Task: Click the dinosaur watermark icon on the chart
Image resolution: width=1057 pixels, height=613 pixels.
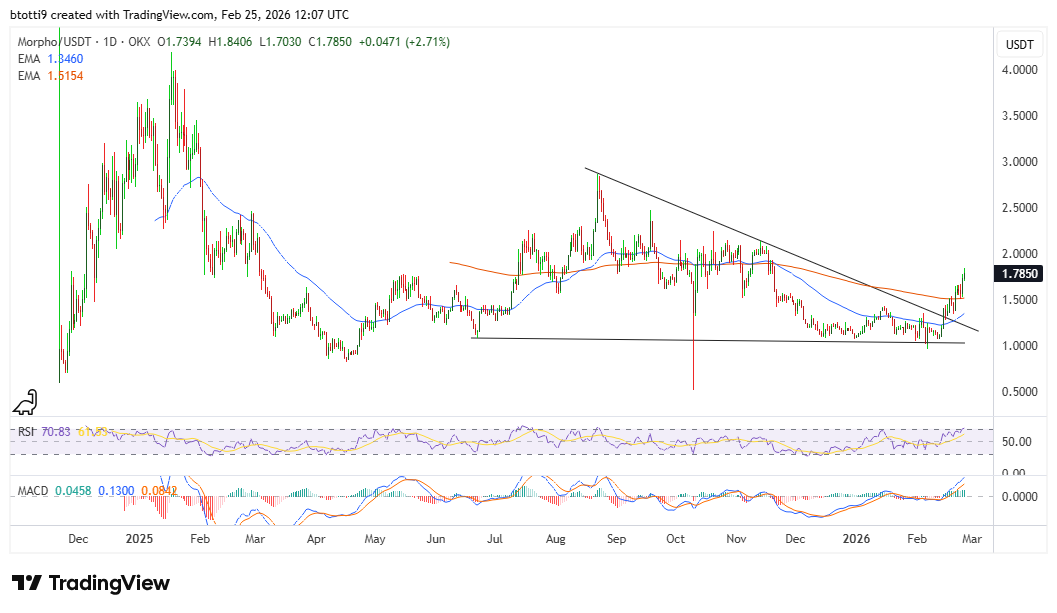Action: pos(24,402)
